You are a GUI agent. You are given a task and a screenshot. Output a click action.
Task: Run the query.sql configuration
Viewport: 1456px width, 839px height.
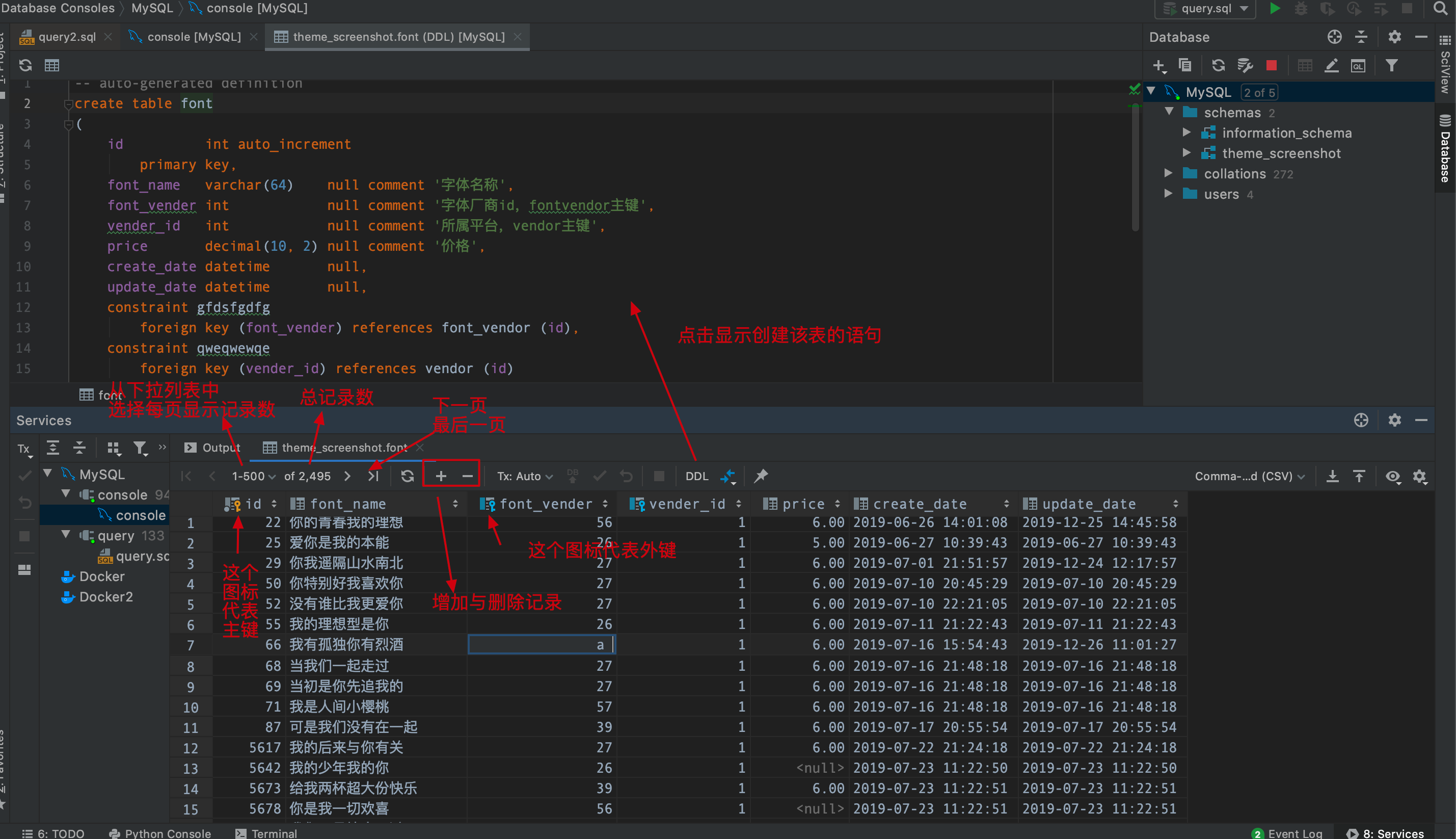[1275, 8]
